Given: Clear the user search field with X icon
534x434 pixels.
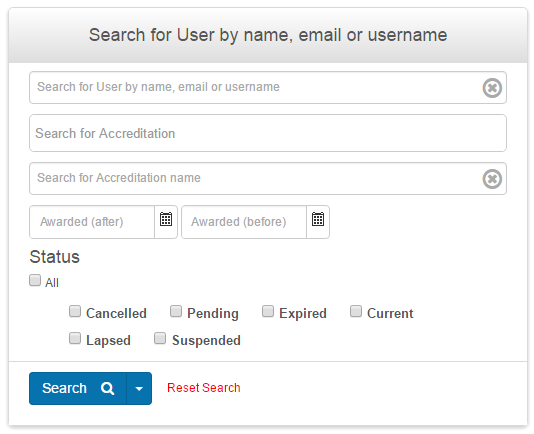Looking at the screenshot, I should click(492, 88).
